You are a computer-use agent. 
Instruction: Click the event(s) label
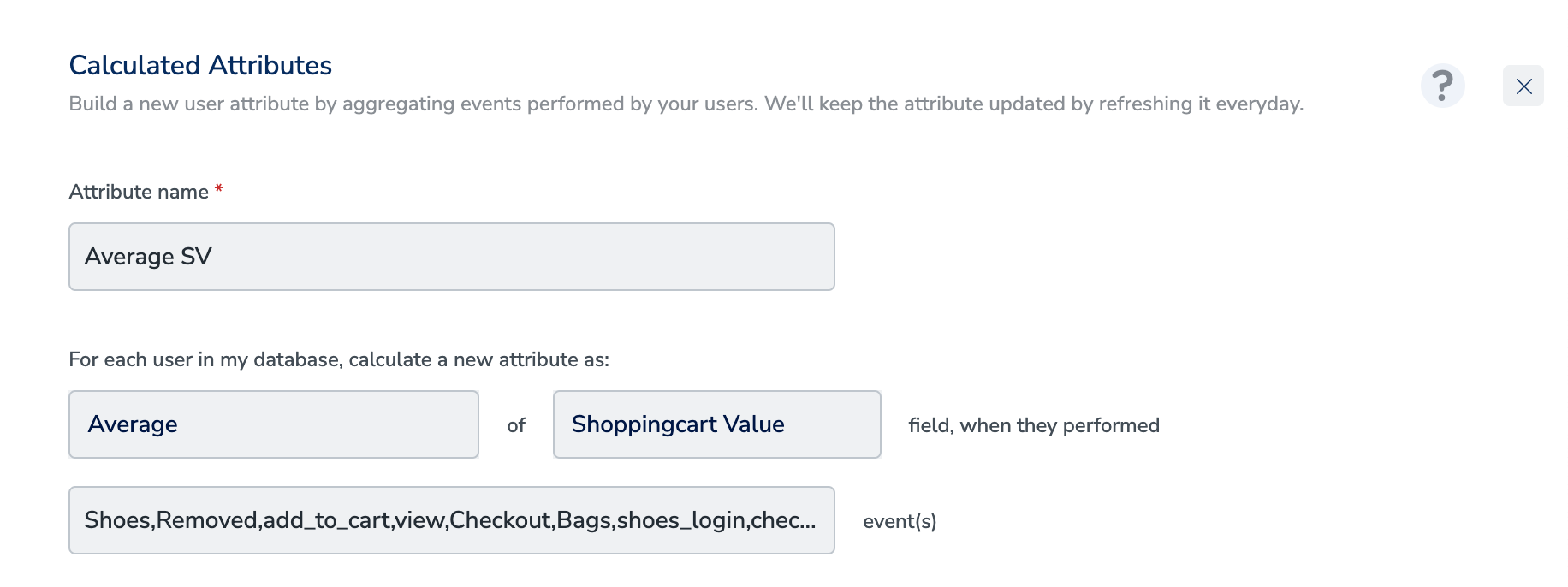(x=899, y=521)
